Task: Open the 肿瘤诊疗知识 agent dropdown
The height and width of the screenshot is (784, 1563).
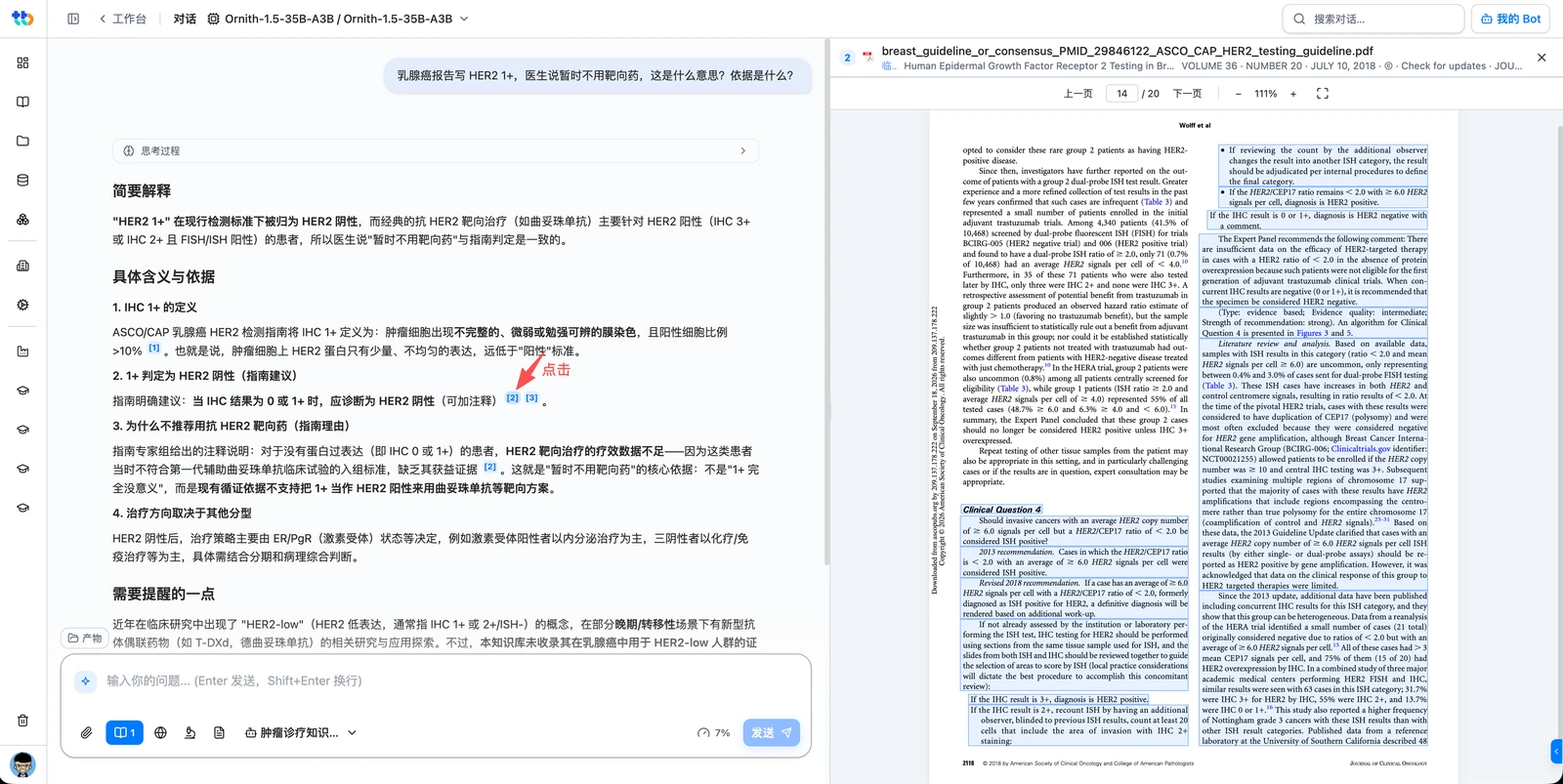Action: pos(300,732)
